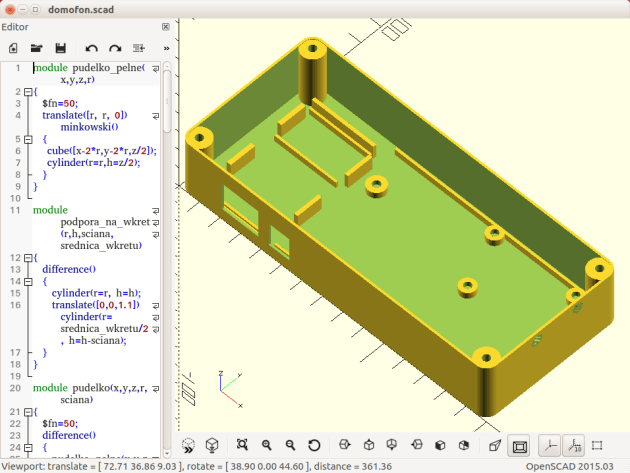
Task: Click 'translate([r, r, 0])' on line 4
Action: (x=85, y=115)
